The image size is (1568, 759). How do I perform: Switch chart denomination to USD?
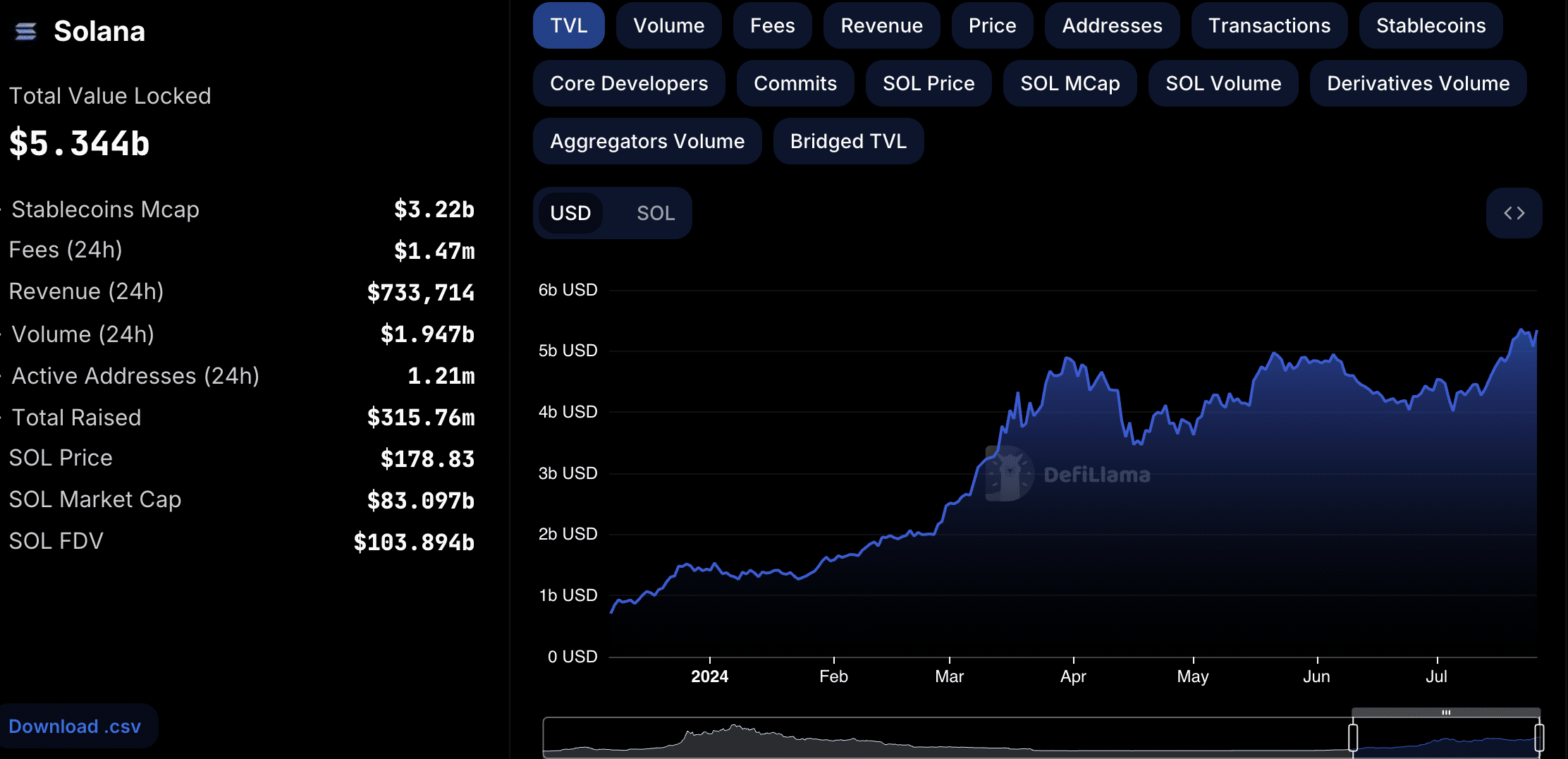coord(570,213)
